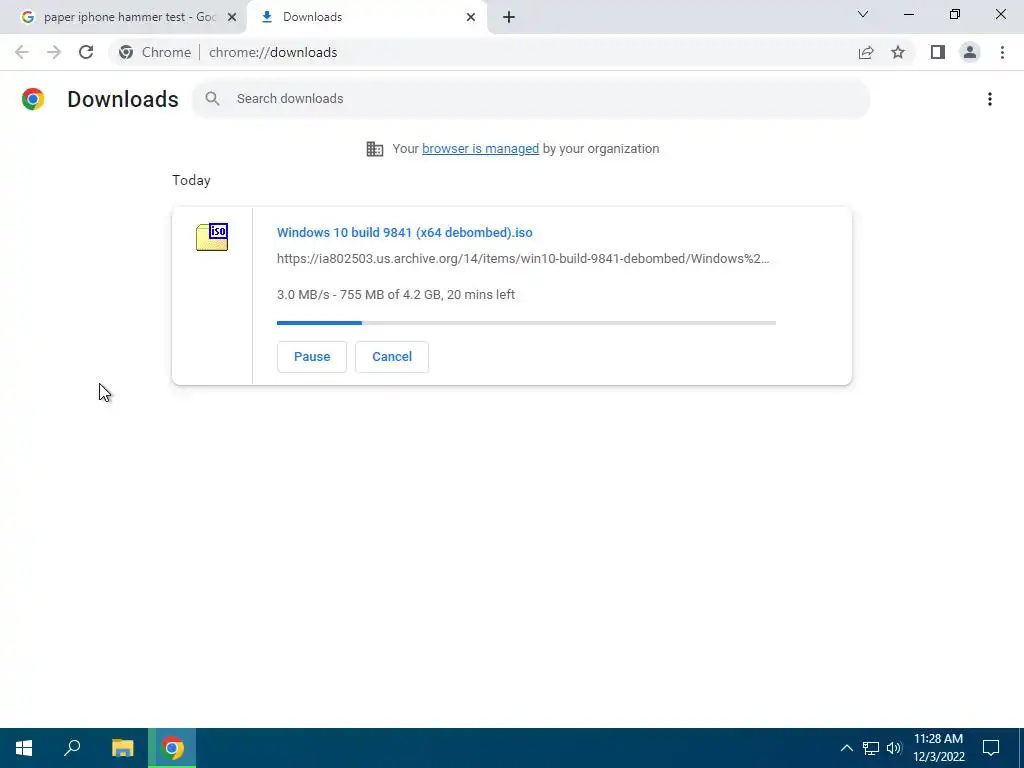Click the Chrome logo beside Downloads
Viewport: 1024px width, 768px height.
coord(33,99)
